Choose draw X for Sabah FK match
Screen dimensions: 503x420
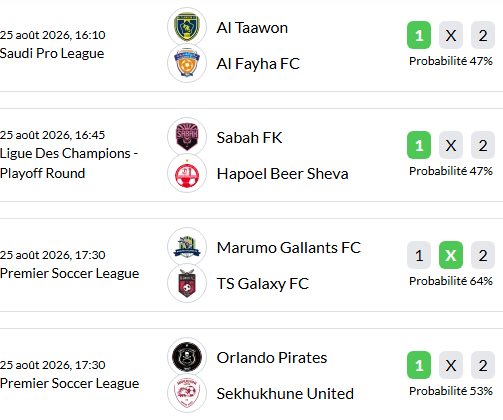tap(451, 145)
